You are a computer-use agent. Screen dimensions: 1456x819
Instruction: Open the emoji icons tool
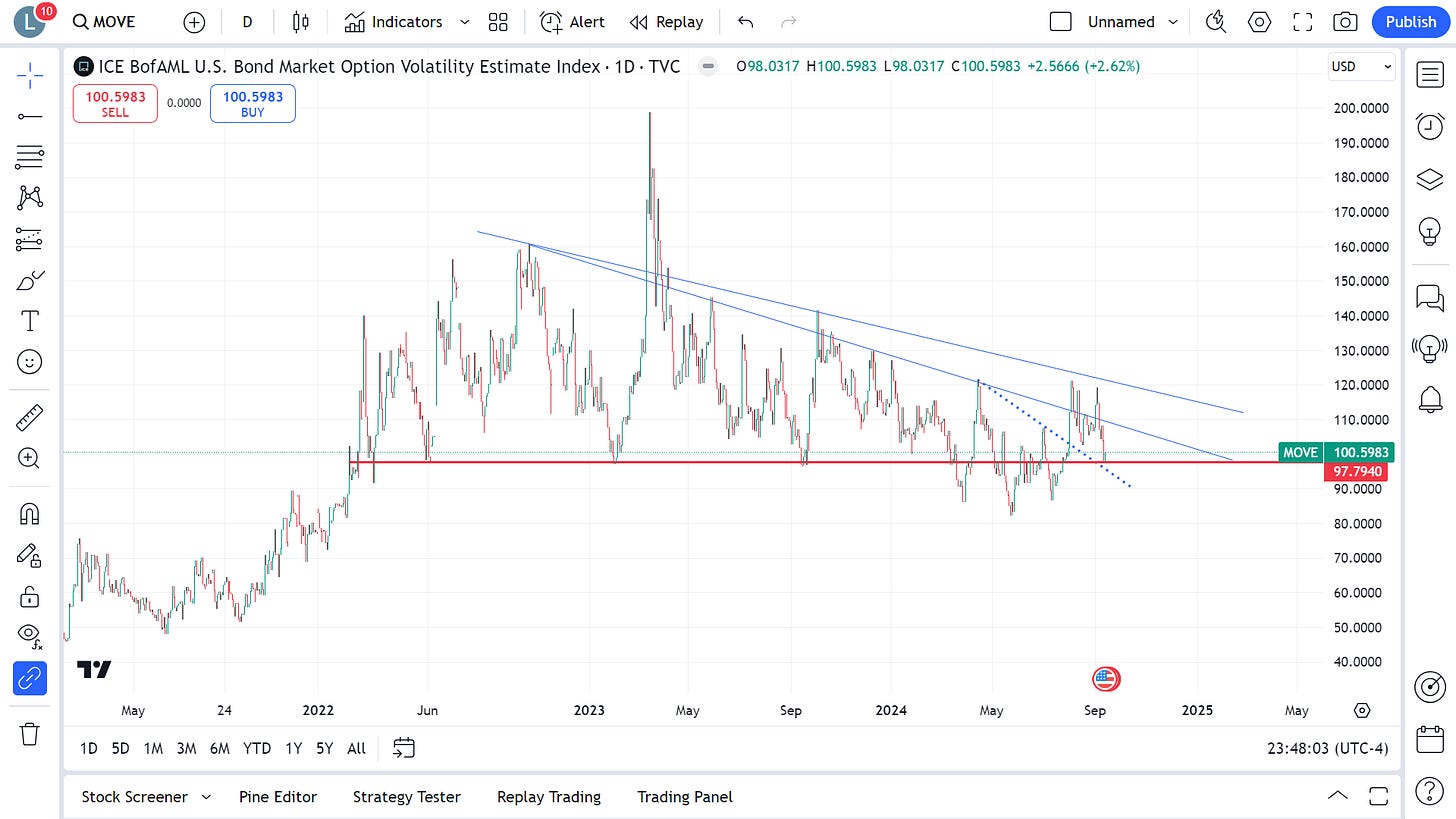30,362
